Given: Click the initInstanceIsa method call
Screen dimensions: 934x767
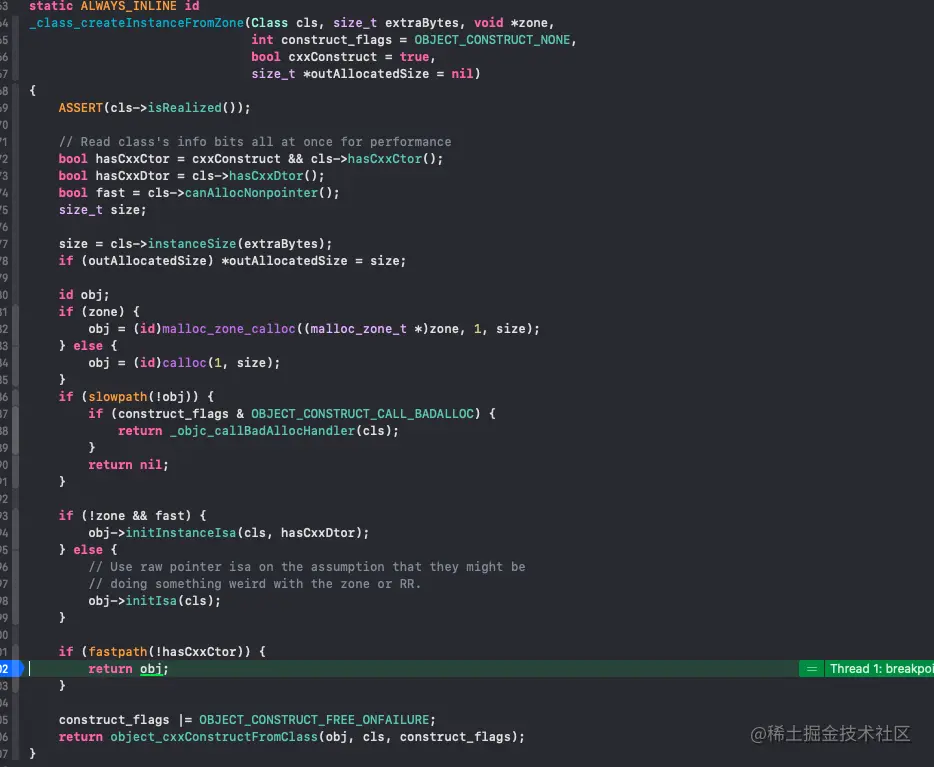Looking at the screenshot, I should coord(180,533).
